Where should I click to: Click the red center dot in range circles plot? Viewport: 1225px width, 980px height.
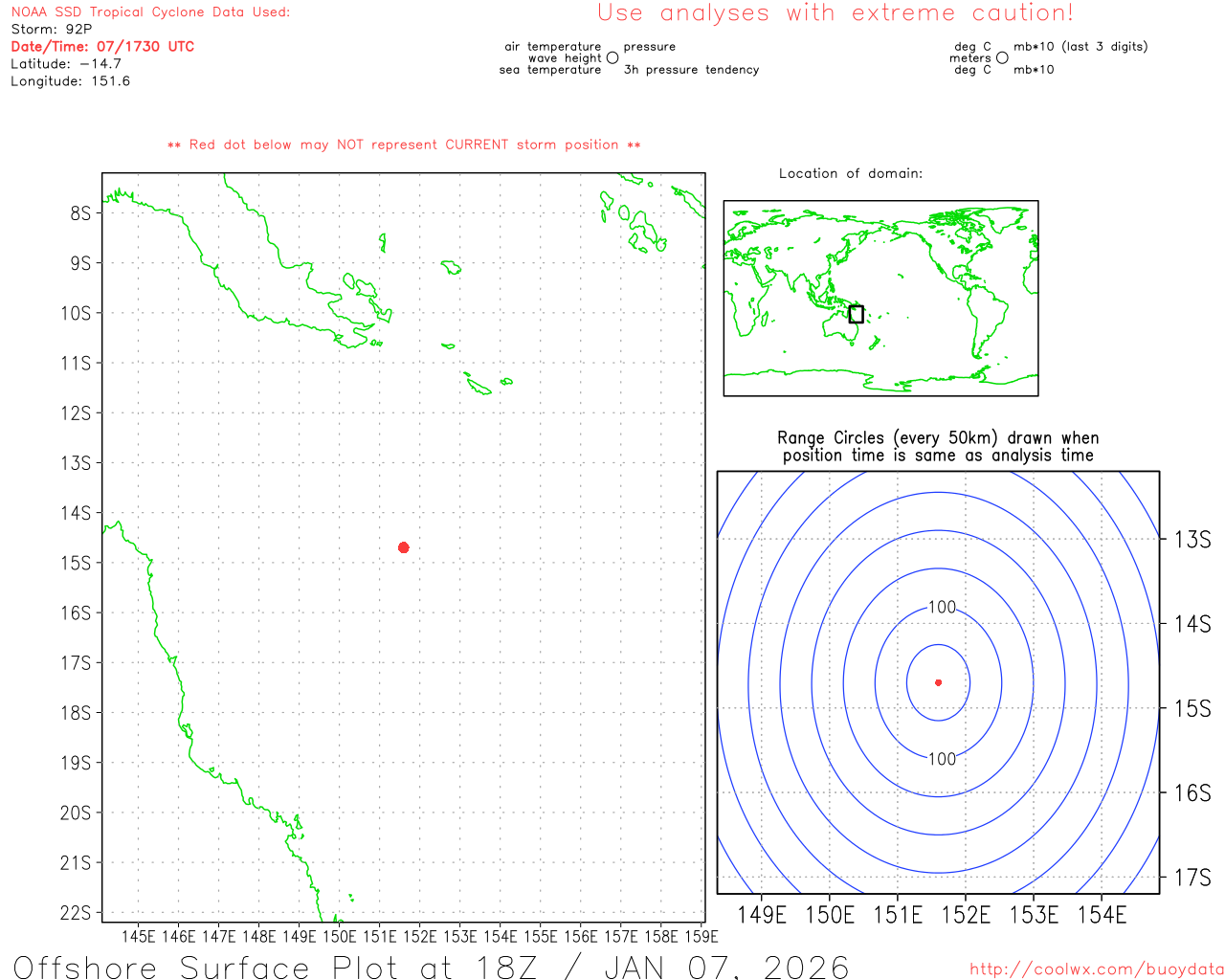coord(939,682)
